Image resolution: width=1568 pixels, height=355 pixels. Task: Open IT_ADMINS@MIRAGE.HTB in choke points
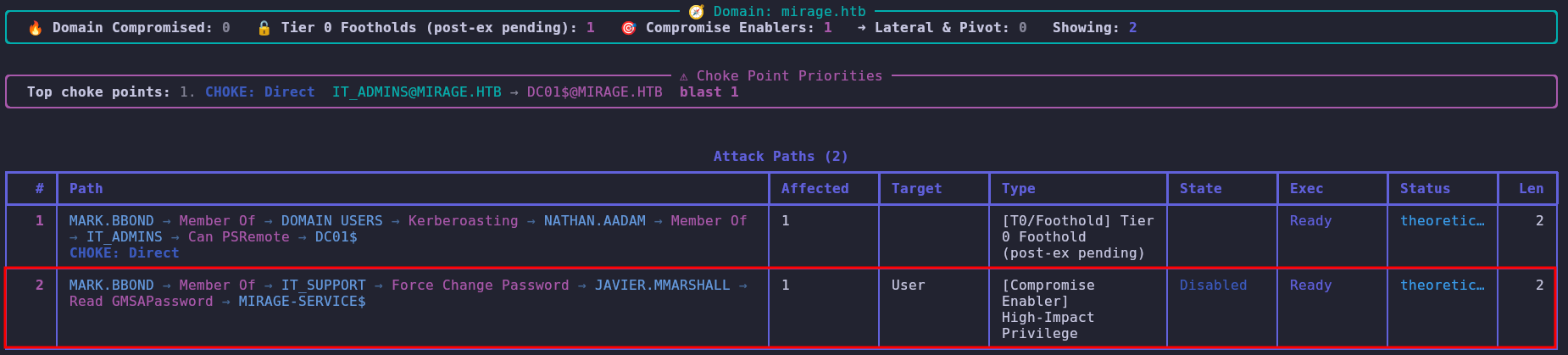coord(416,92)
